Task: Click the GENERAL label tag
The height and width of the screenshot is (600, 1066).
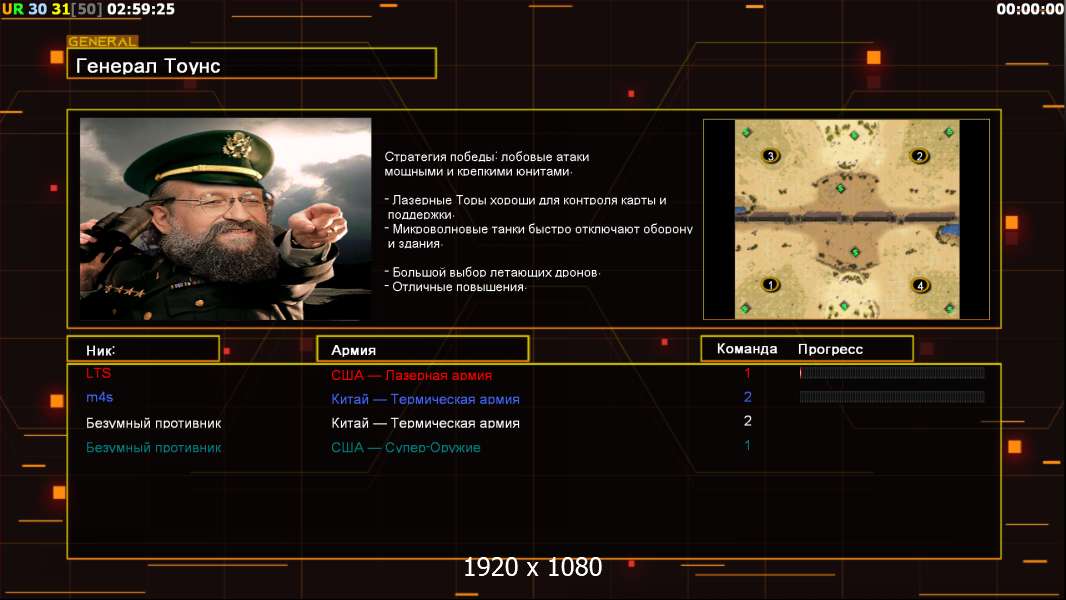Action: (x=102, y=41)
